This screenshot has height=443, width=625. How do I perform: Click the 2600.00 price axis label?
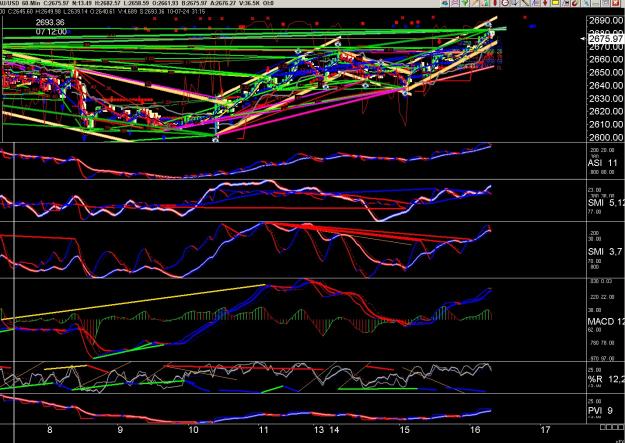coord(605,137)
